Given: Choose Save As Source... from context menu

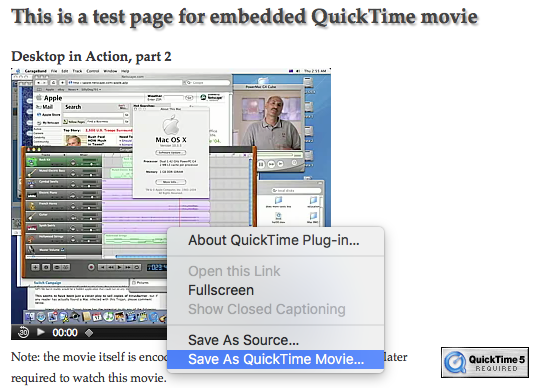Looking at the screenshot, I should (x=276, y=340).
